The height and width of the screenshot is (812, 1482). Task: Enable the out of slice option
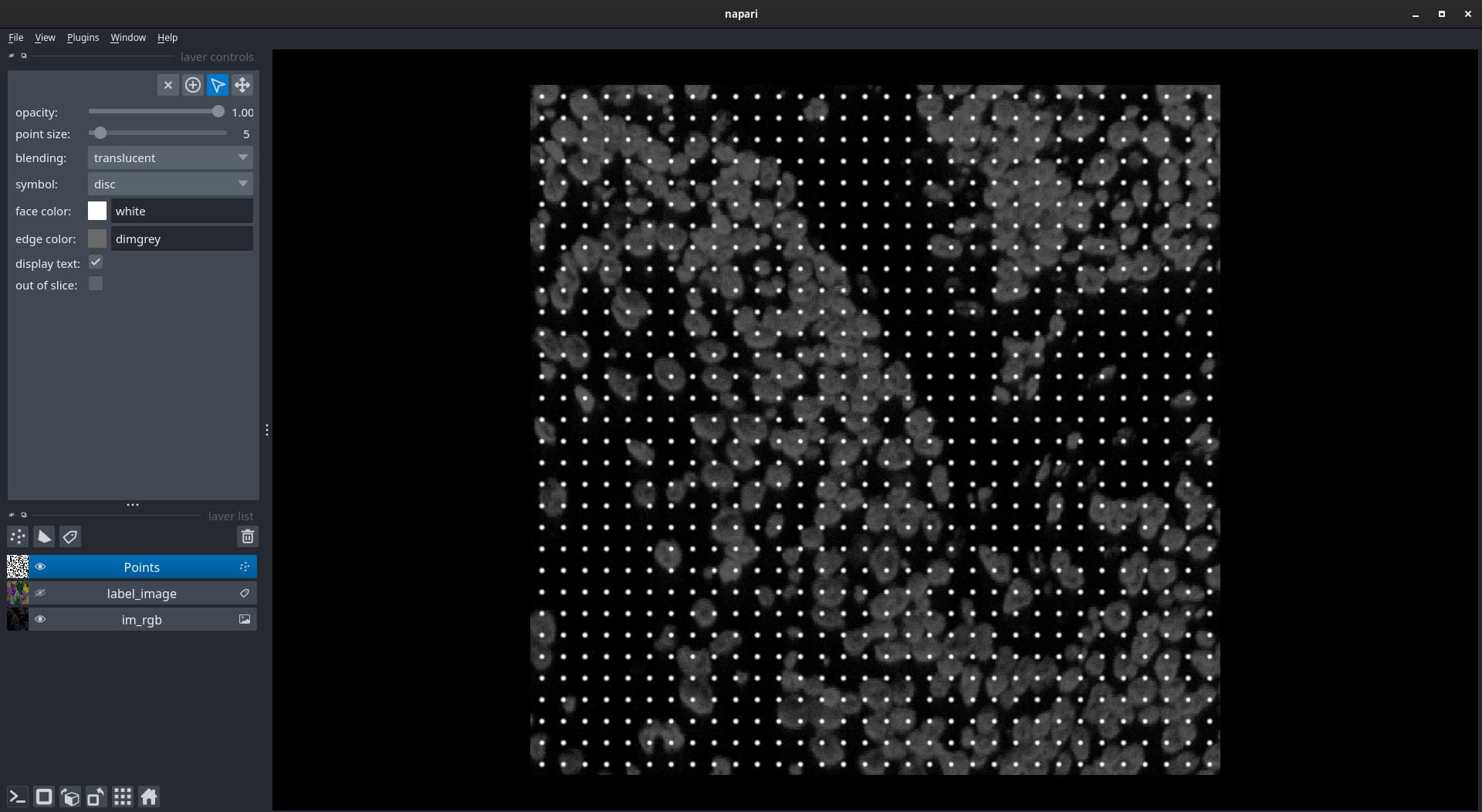[95, 284]
